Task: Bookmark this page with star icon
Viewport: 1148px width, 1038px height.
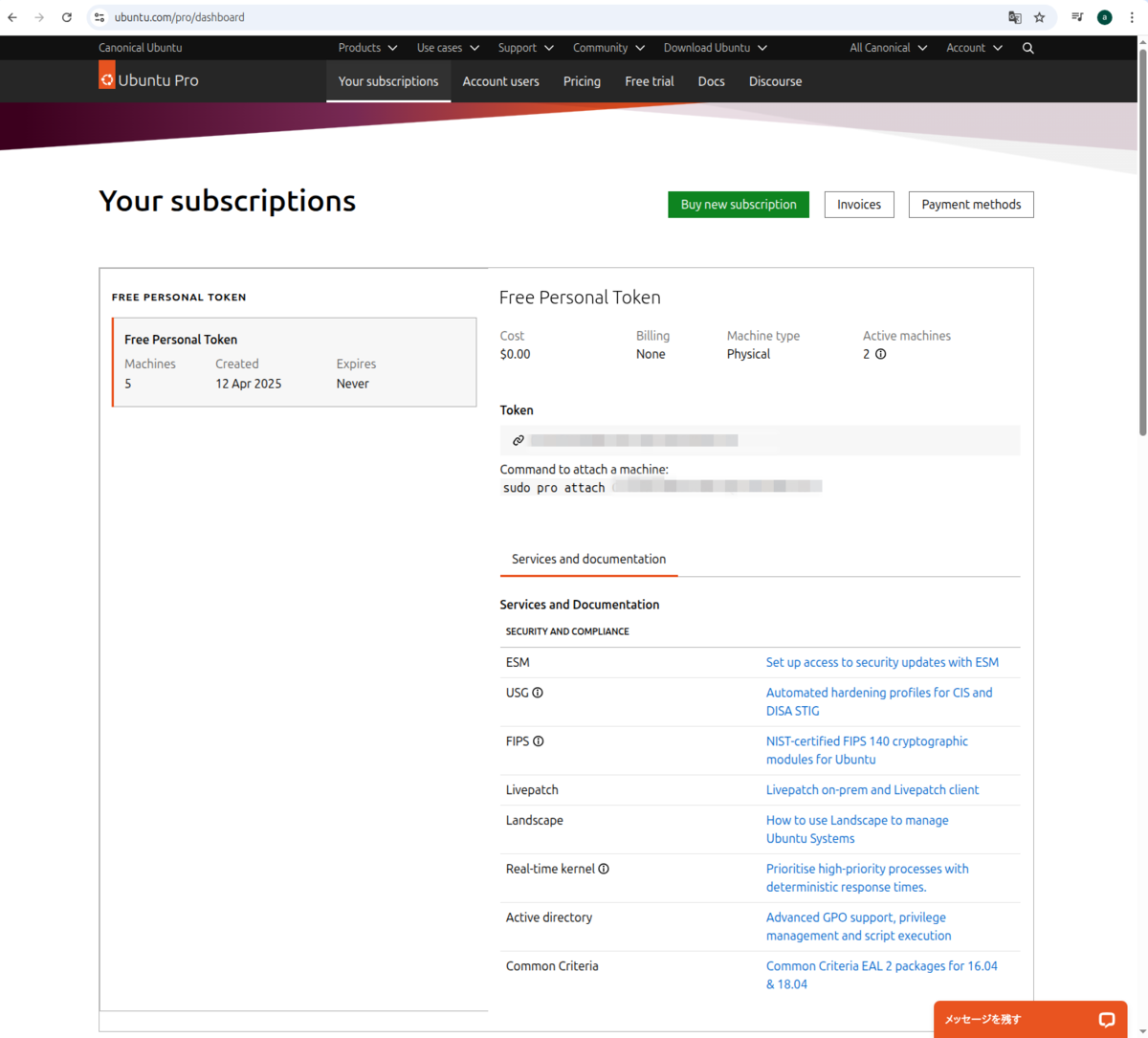Action: [x=1040, y=17]
